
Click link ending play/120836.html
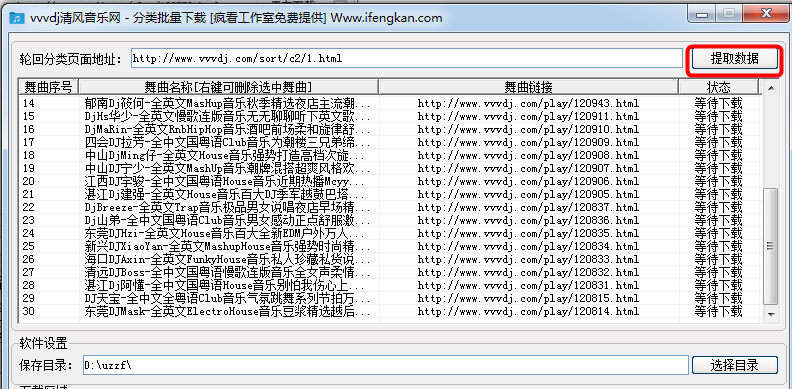point(528,220)
